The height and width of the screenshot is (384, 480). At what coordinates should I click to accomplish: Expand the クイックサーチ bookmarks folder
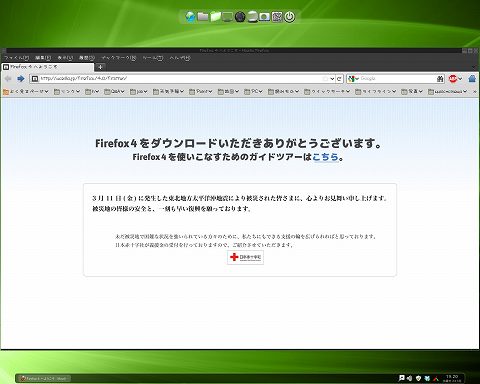point(327,91)
